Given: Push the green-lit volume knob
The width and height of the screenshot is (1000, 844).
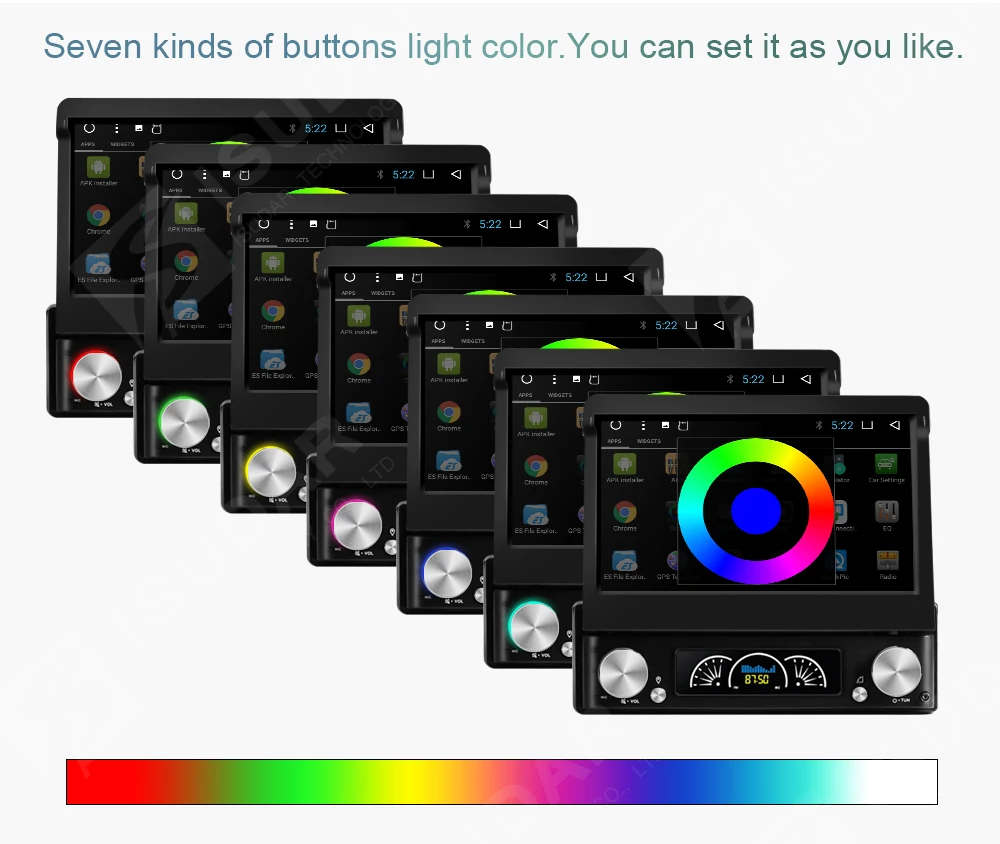Looking at the screenshot, I should pos(184,422).
